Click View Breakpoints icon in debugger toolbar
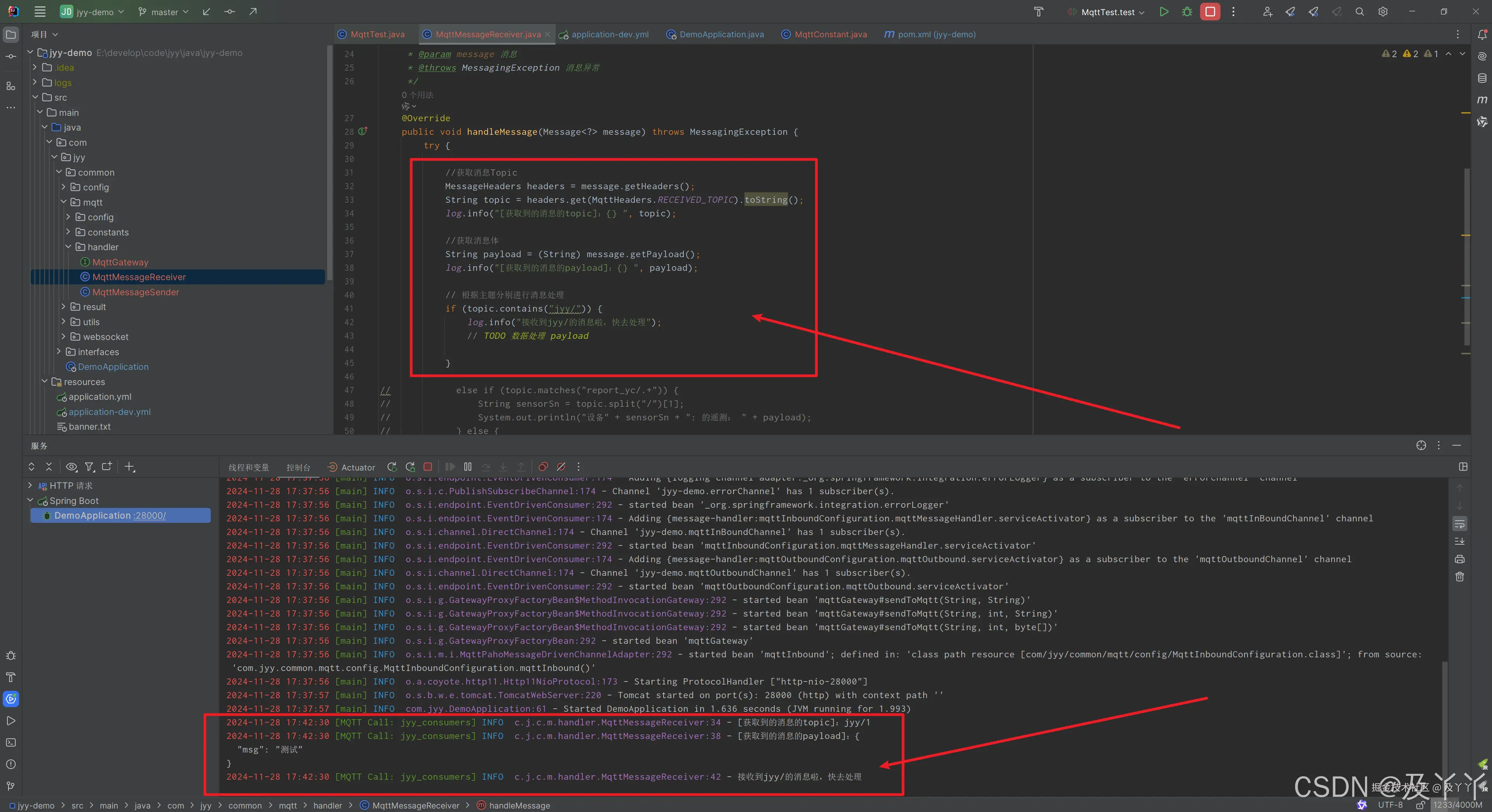 (543, 467)
